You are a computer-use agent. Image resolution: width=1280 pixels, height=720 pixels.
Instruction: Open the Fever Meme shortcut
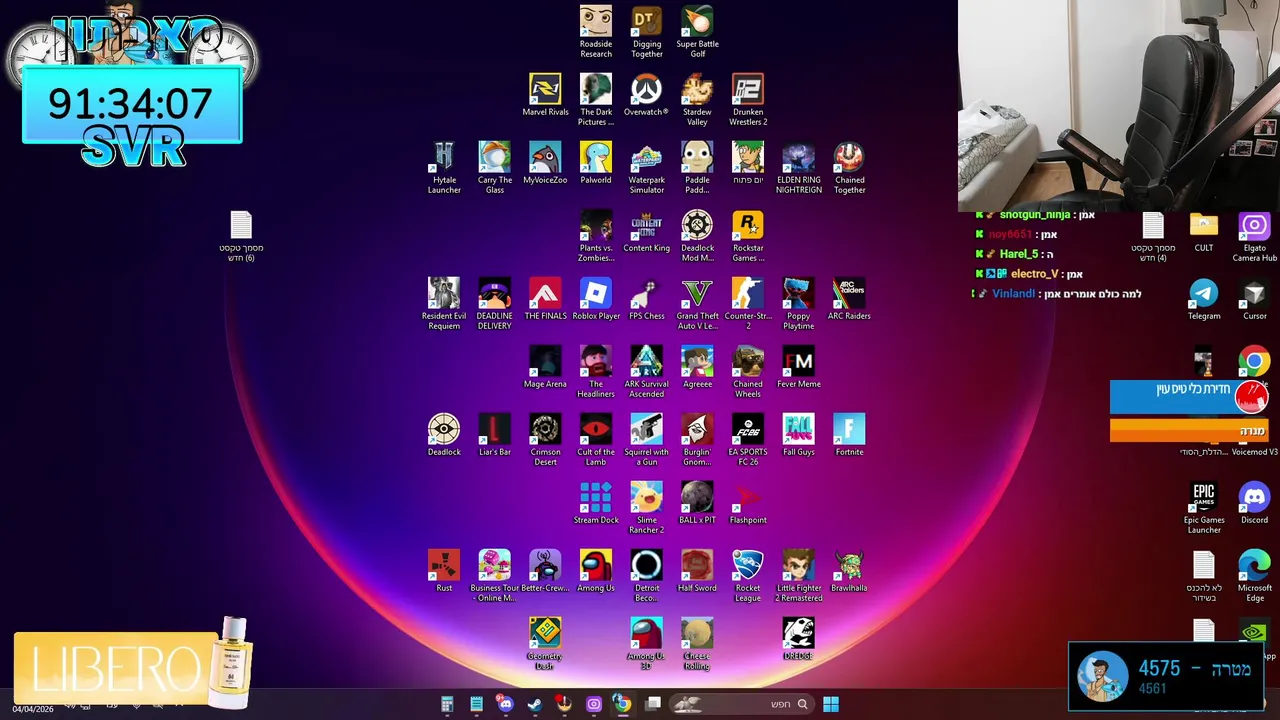799,367
